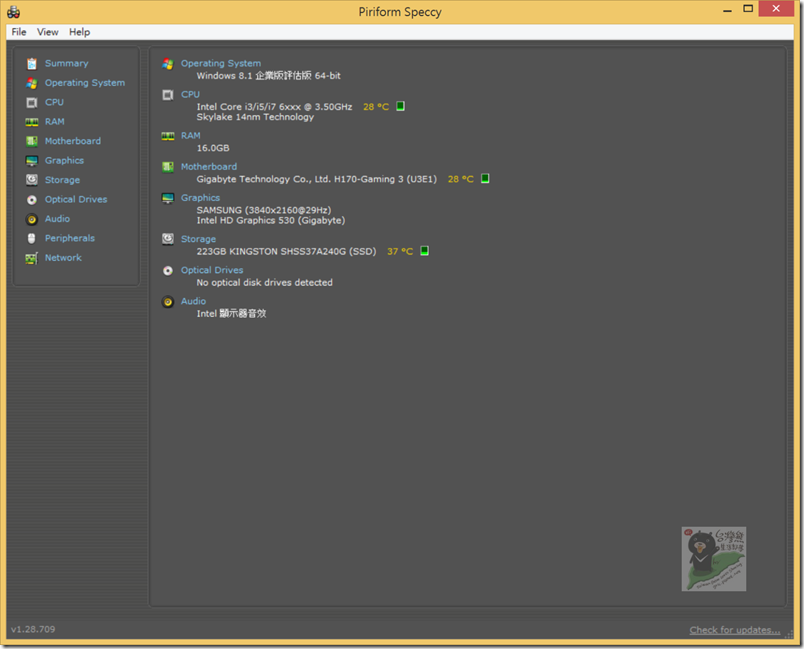The image size is (804, 649).
Task: Click the Peripherals mouse icon in sidebar
Action: tap(32, 238)
